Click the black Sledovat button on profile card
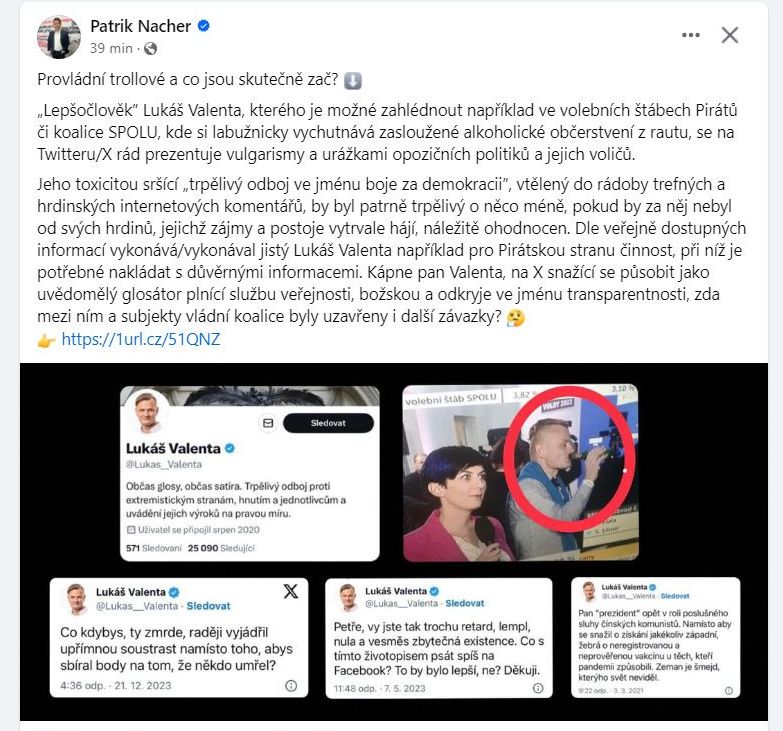783x731 pixels. 328,423
